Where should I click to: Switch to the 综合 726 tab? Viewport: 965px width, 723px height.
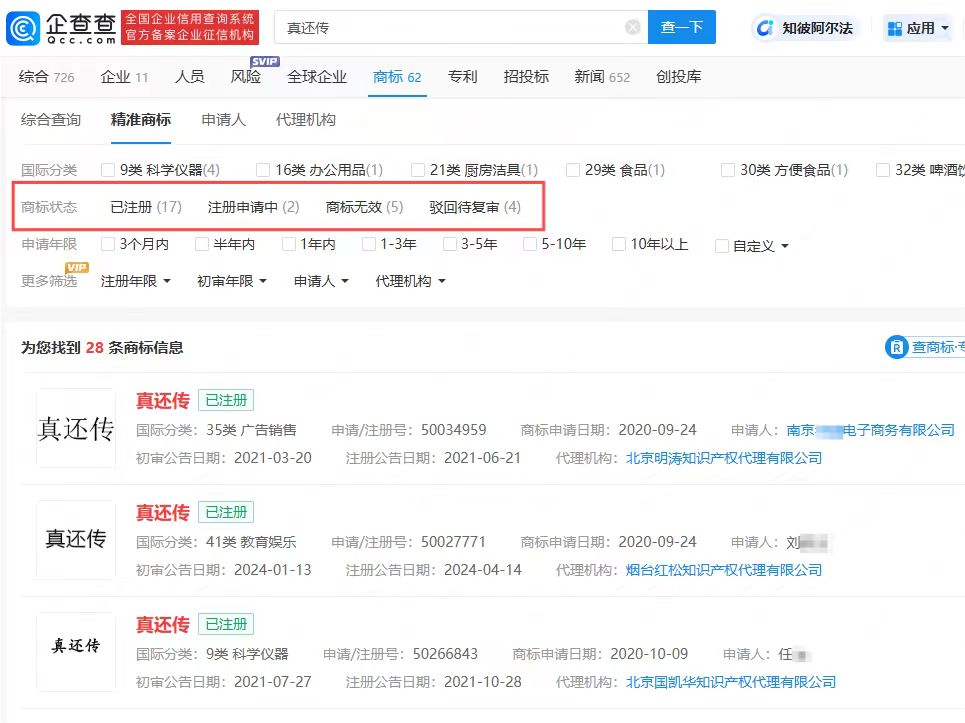pyautogui.click(x=46, y=77)
